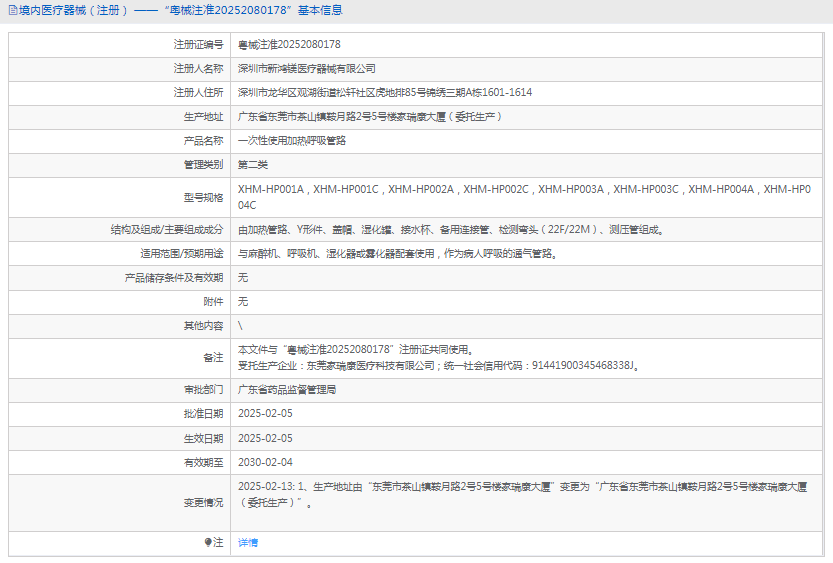Click the 型号规格 label
833x563 pixels.
[203, 198]
